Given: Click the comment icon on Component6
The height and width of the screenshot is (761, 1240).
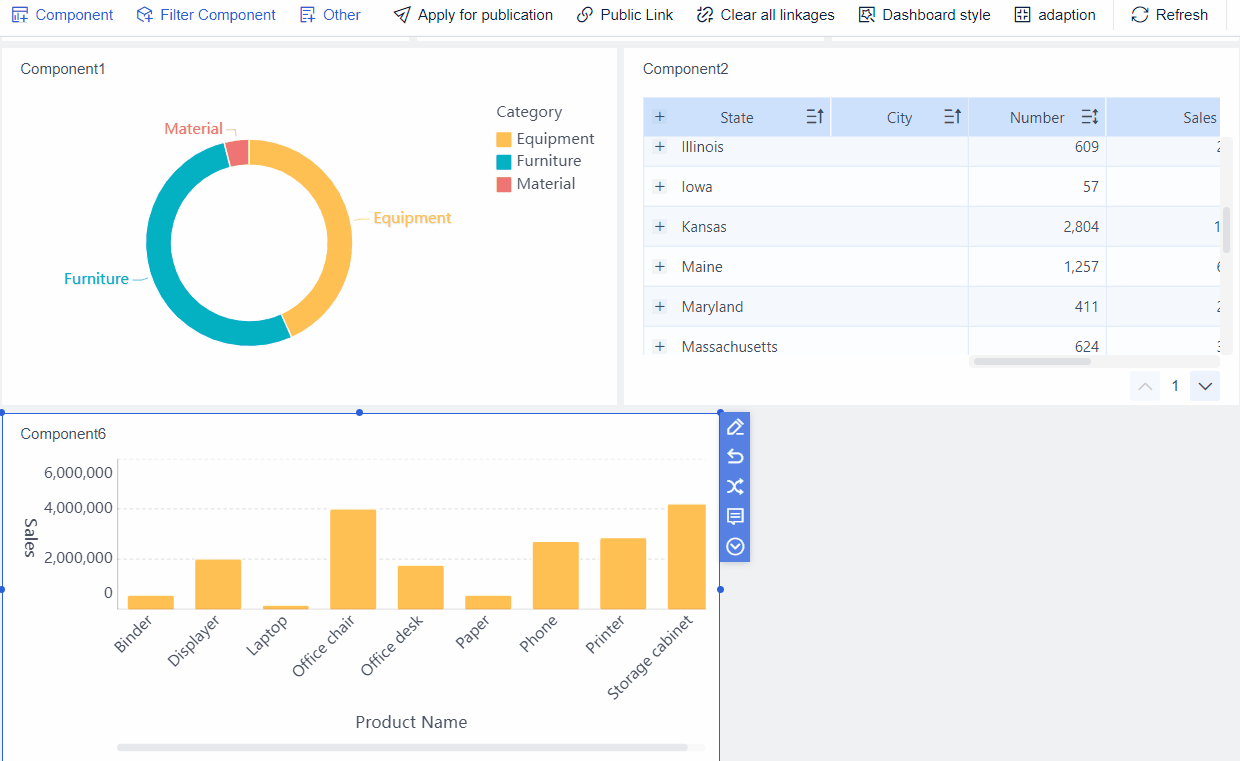Looking at the screenshot, I should (735, 517).
